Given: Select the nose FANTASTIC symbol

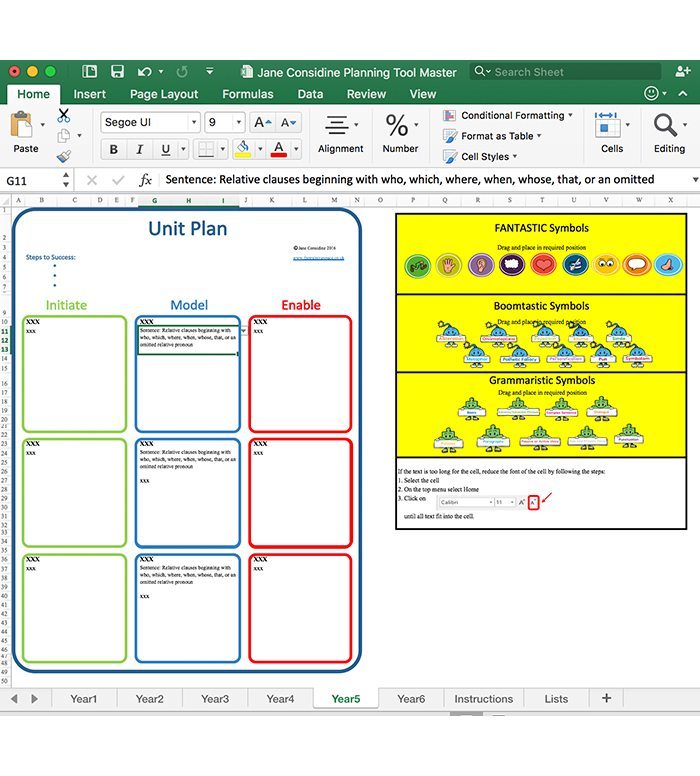Looking at the screenshot, I should [668, 265].
